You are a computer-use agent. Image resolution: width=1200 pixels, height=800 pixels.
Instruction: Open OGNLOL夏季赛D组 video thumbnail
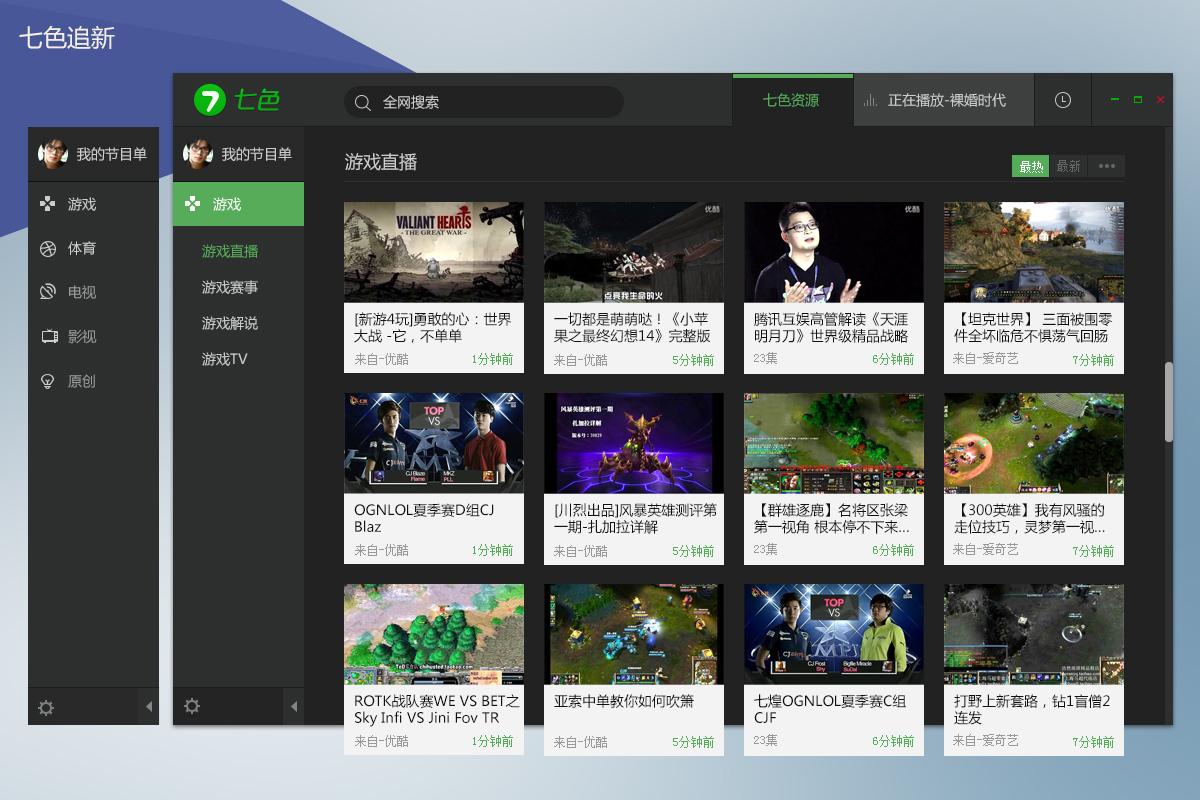[434, 443]
